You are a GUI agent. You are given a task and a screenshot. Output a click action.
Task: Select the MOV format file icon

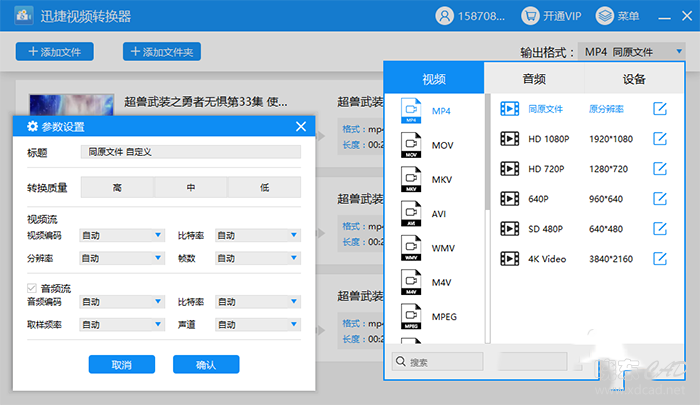pos(411,145)
